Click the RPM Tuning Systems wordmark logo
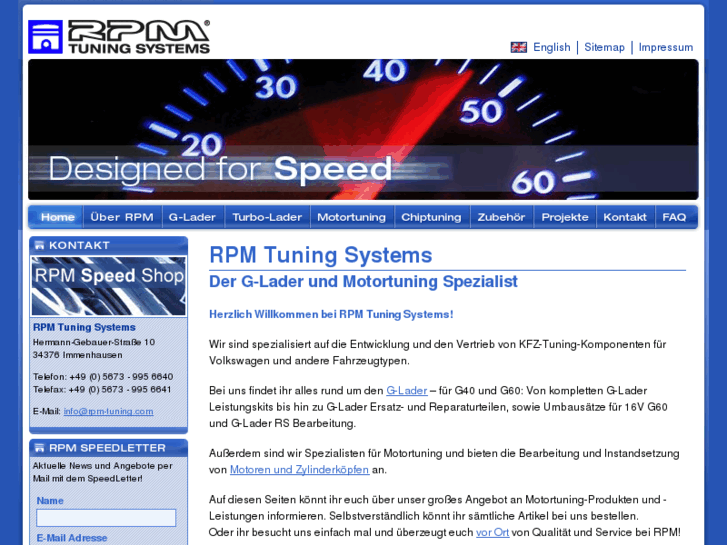727x545 pixels. [x=139, y=37]
